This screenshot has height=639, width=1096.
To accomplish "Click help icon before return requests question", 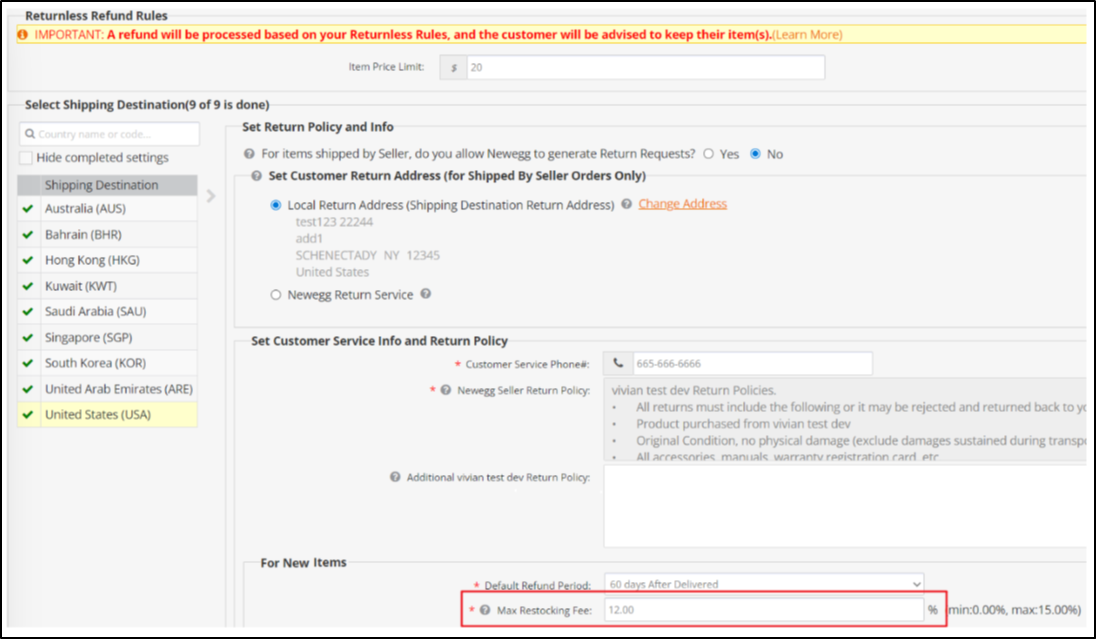I will point(249,154).
